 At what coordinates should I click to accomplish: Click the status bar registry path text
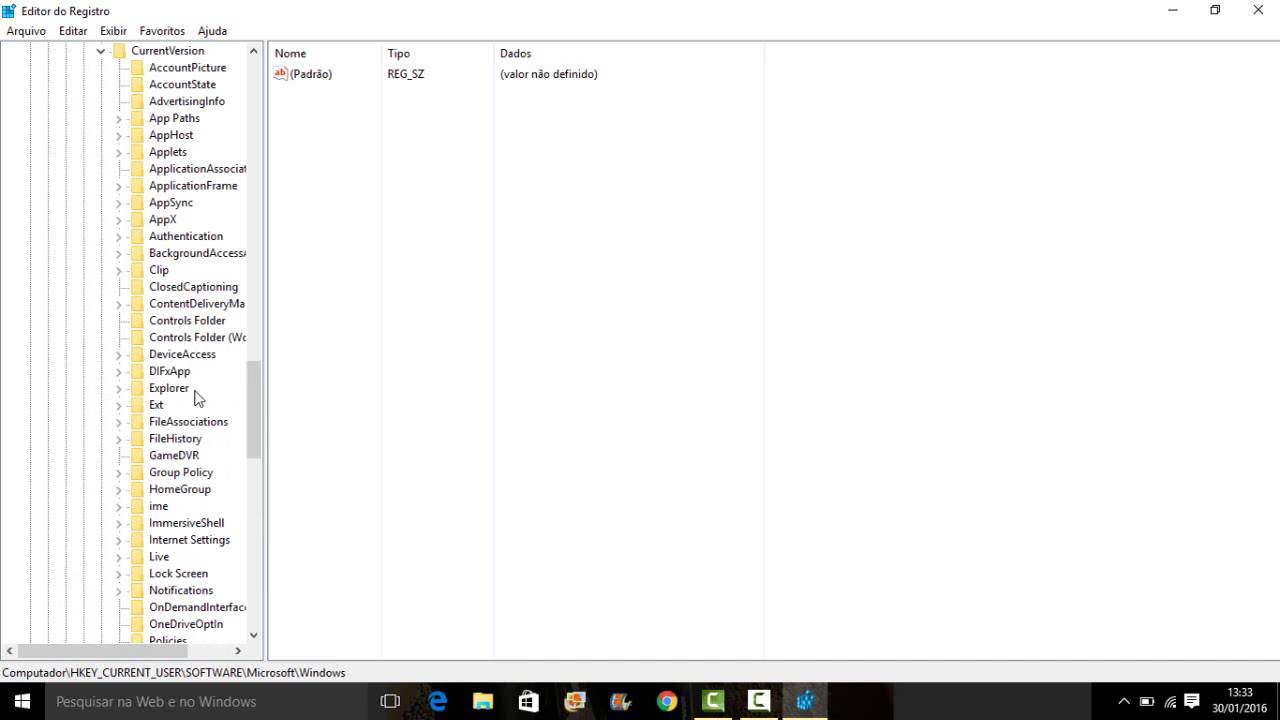click(174, 673)
